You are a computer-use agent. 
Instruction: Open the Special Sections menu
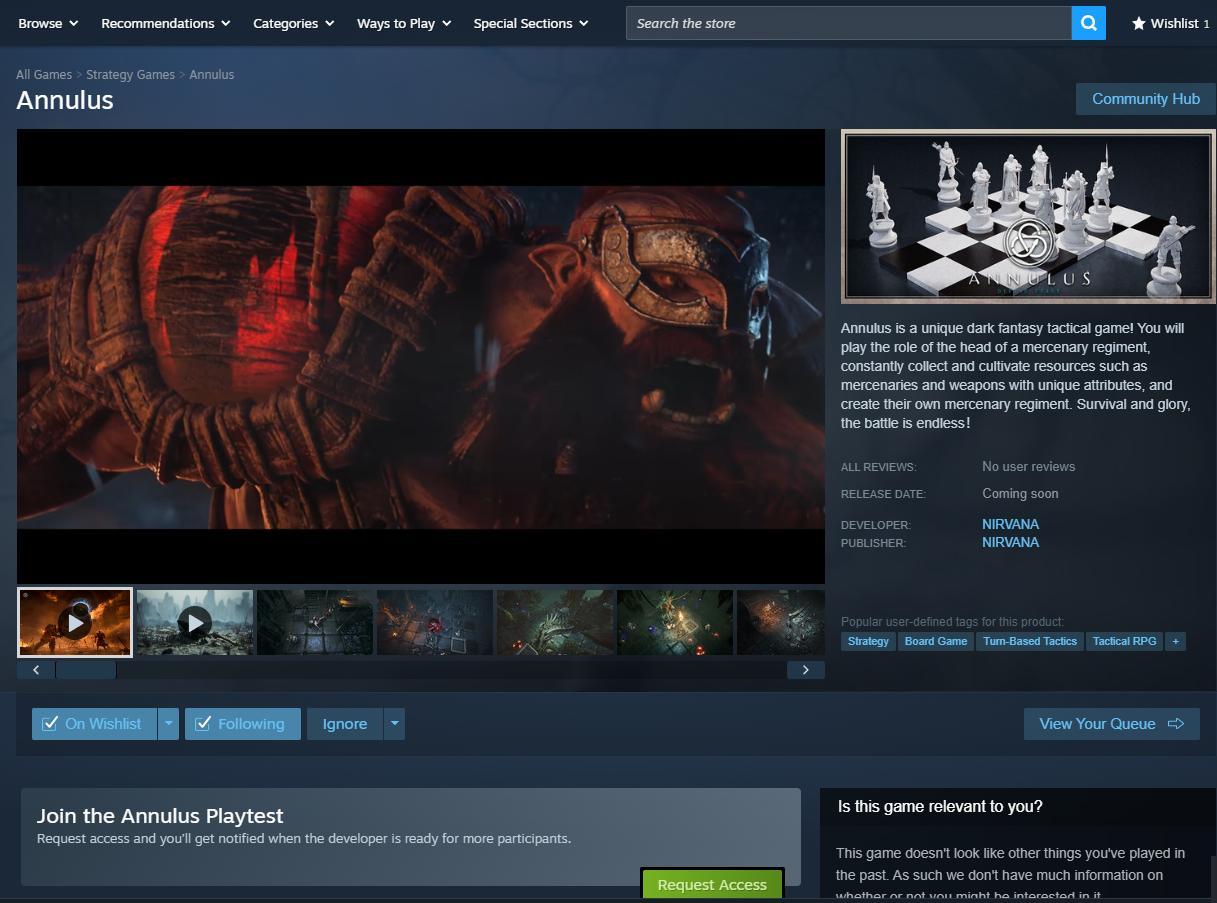point(530,23)
